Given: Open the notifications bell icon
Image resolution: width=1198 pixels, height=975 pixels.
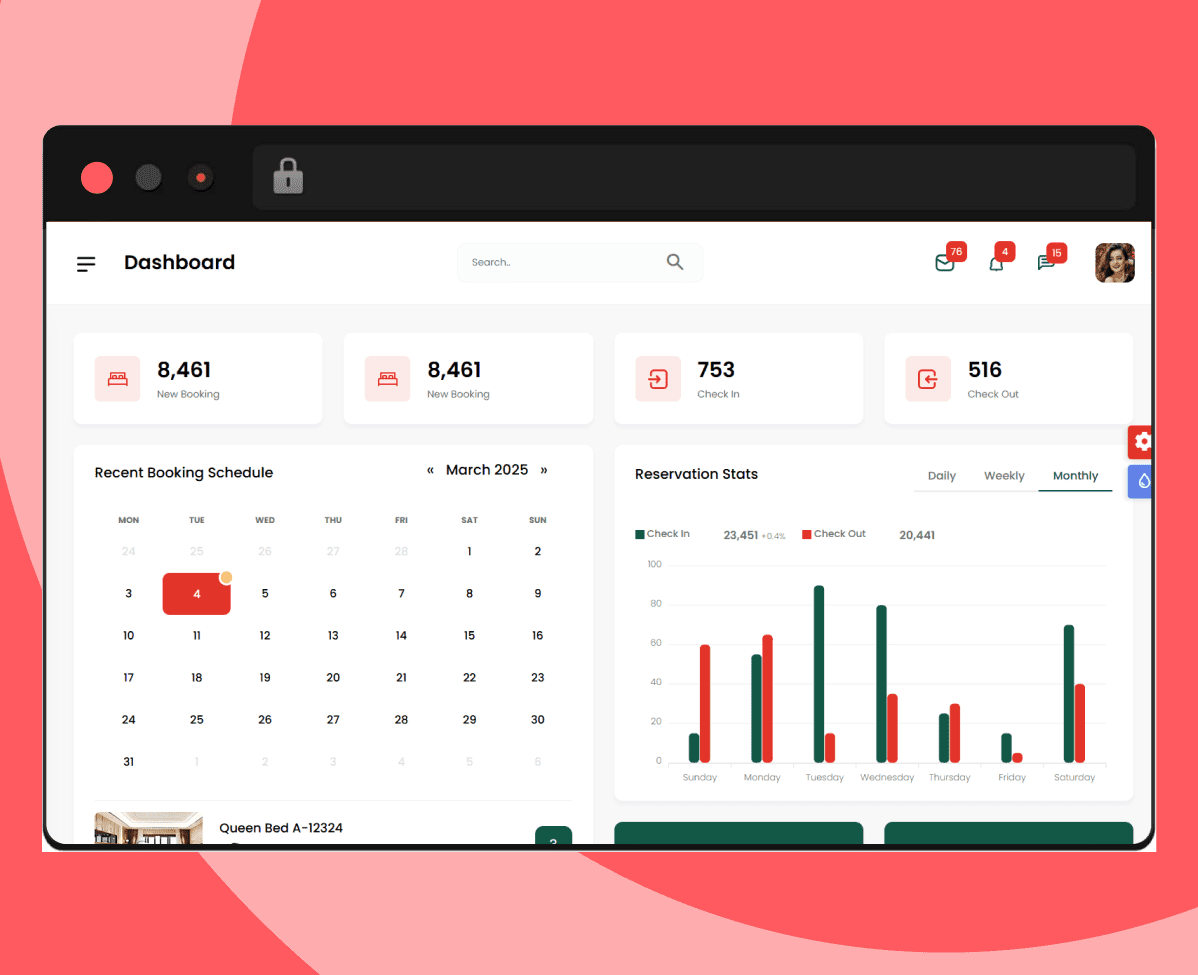Looking at the screenshot, I should click(996, 264).
